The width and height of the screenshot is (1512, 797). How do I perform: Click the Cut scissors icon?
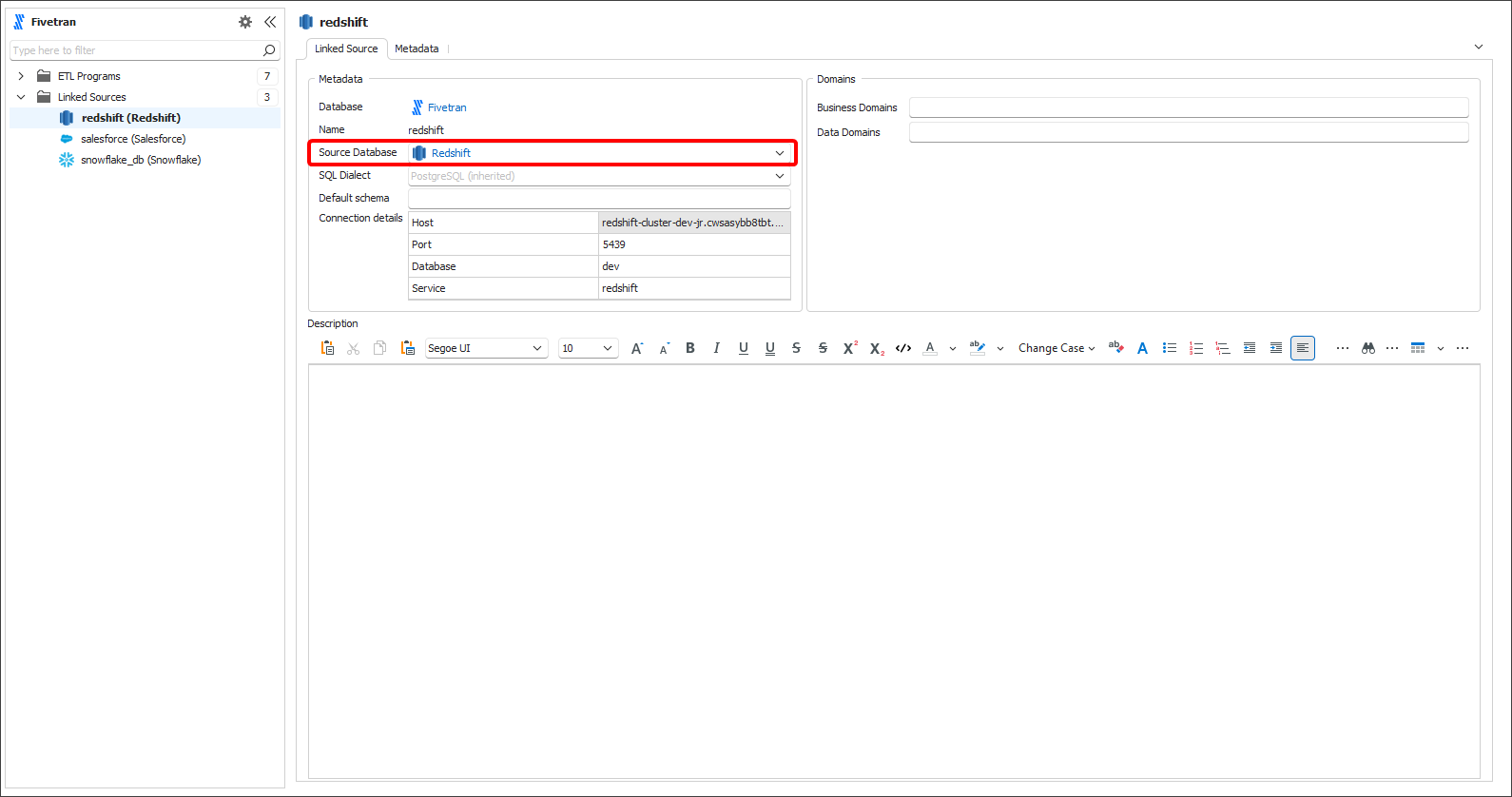click(354, 348)
